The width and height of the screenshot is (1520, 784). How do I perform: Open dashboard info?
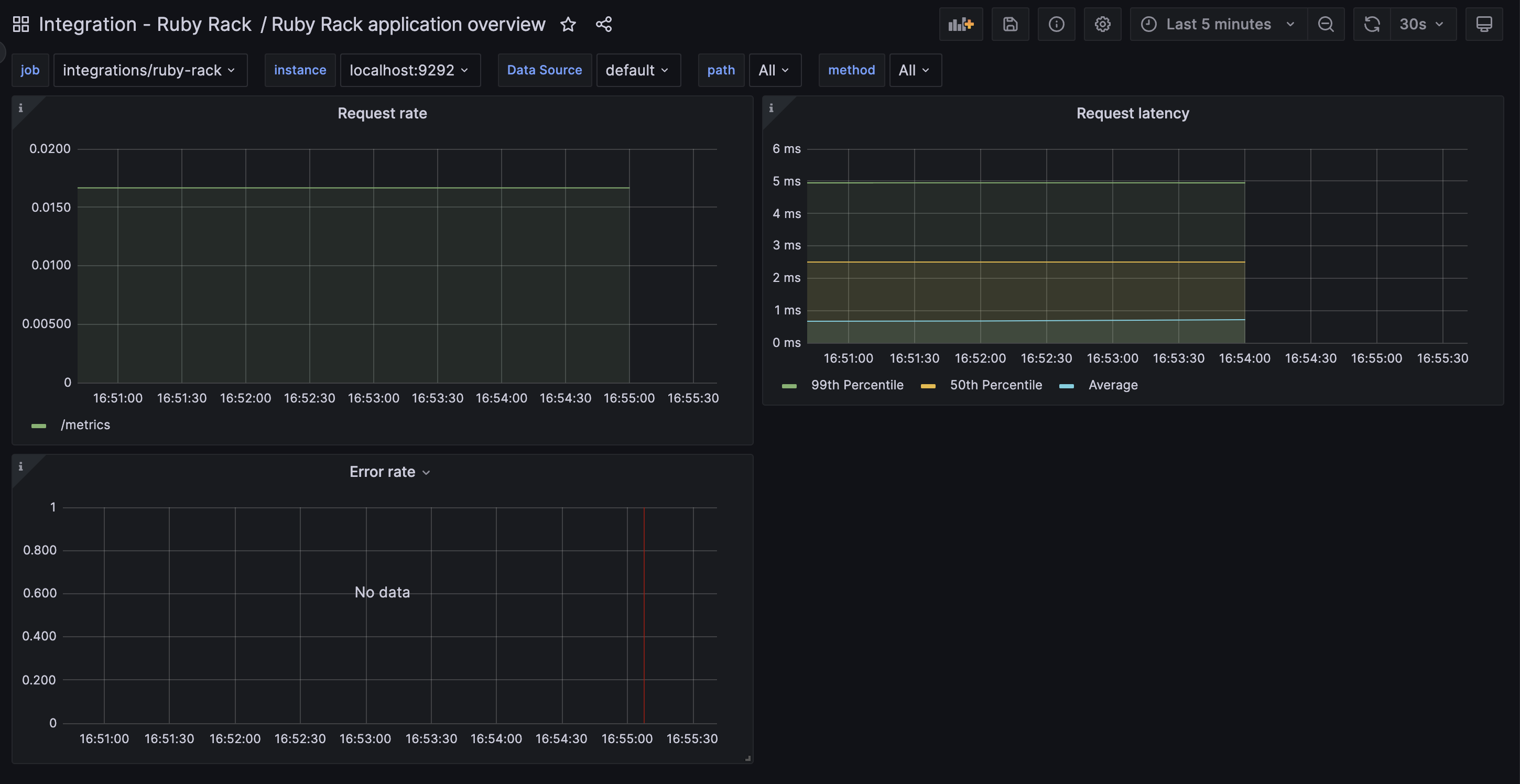pyautogui.click(x=1056, y=24)
